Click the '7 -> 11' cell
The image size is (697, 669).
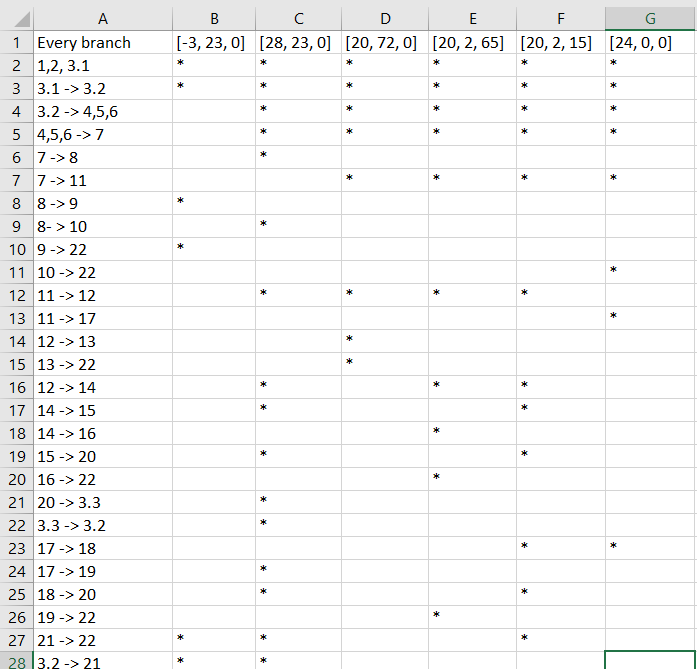coord(103,180)
